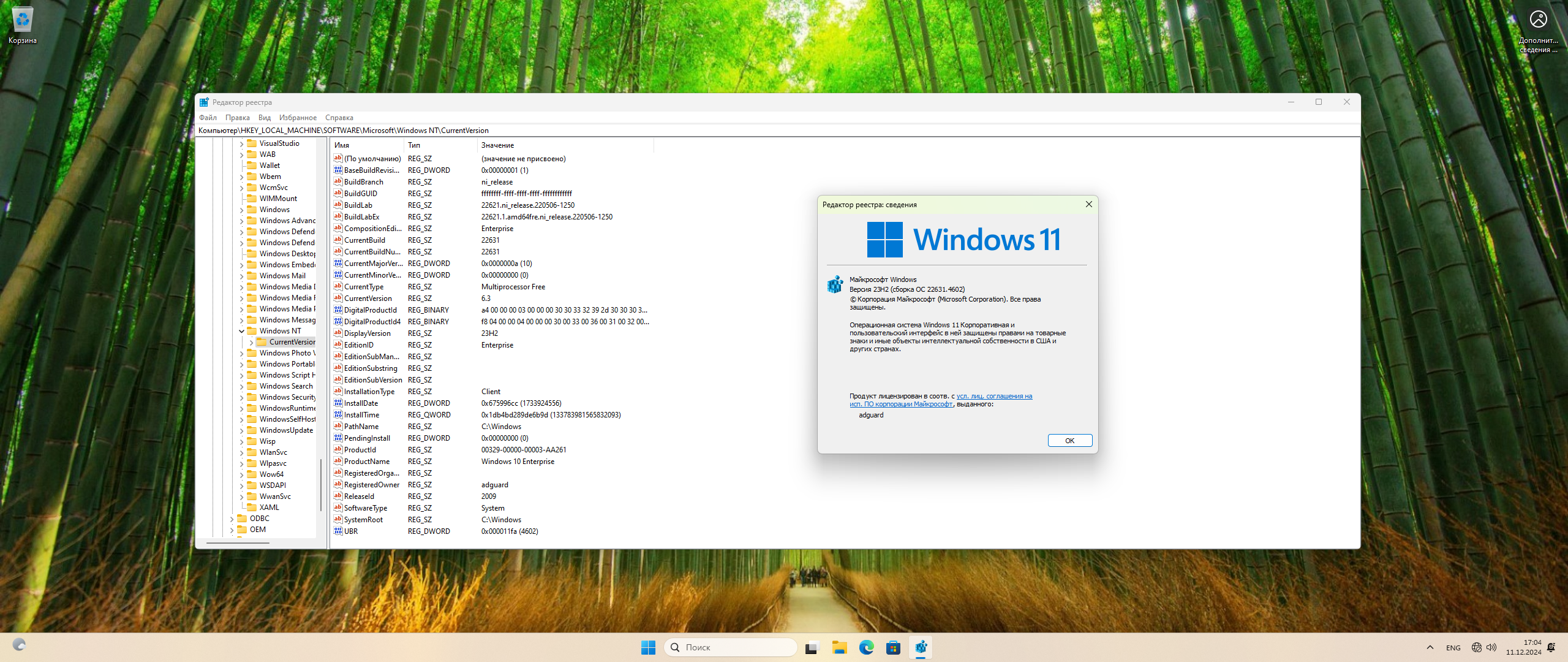Open the Recycle Bin desktop icon

coord(23,26)
